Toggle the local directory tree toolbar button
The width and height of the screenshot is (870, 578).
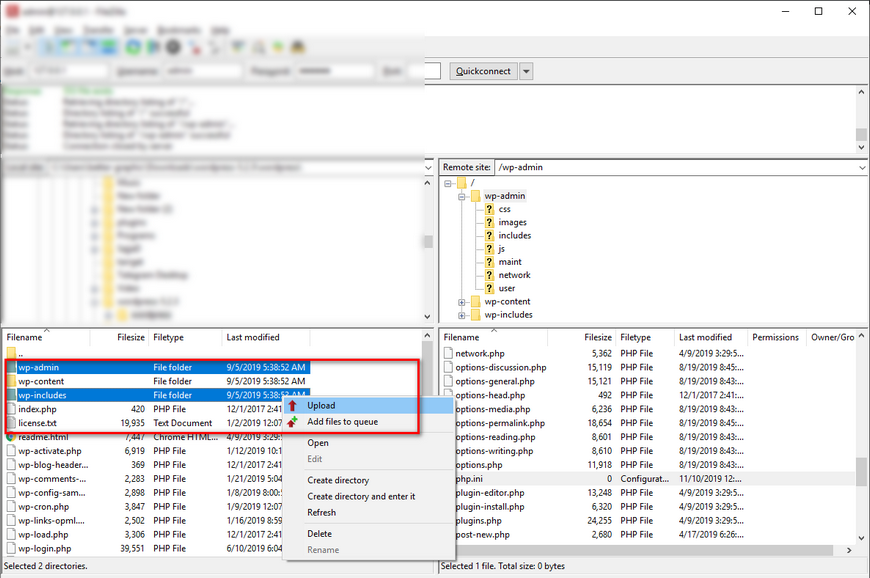click(69, 48)
